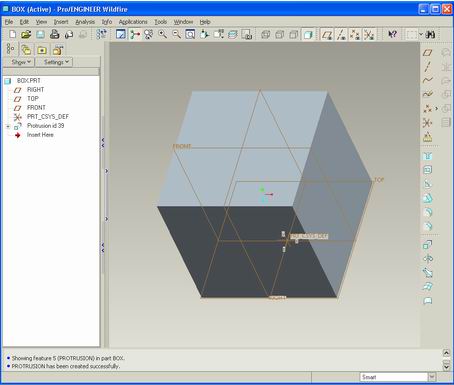This screenshot has width=454, height=385.
Task: Select PRT_CSYS_DEF in model tree
Action: tap(48, 117)
